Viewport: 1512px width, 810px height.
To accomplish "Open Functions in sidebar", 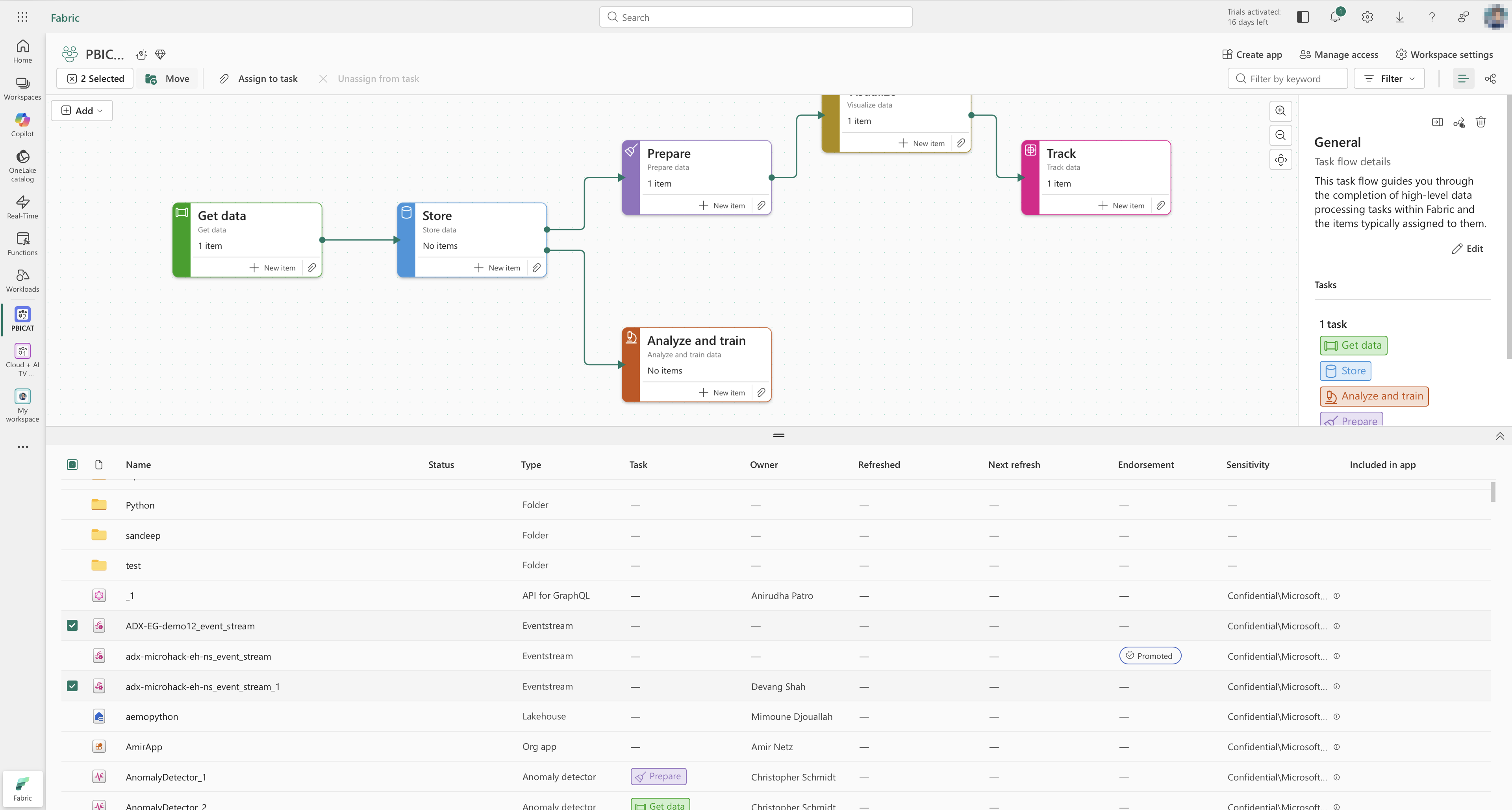I will (x=22, y=243).
